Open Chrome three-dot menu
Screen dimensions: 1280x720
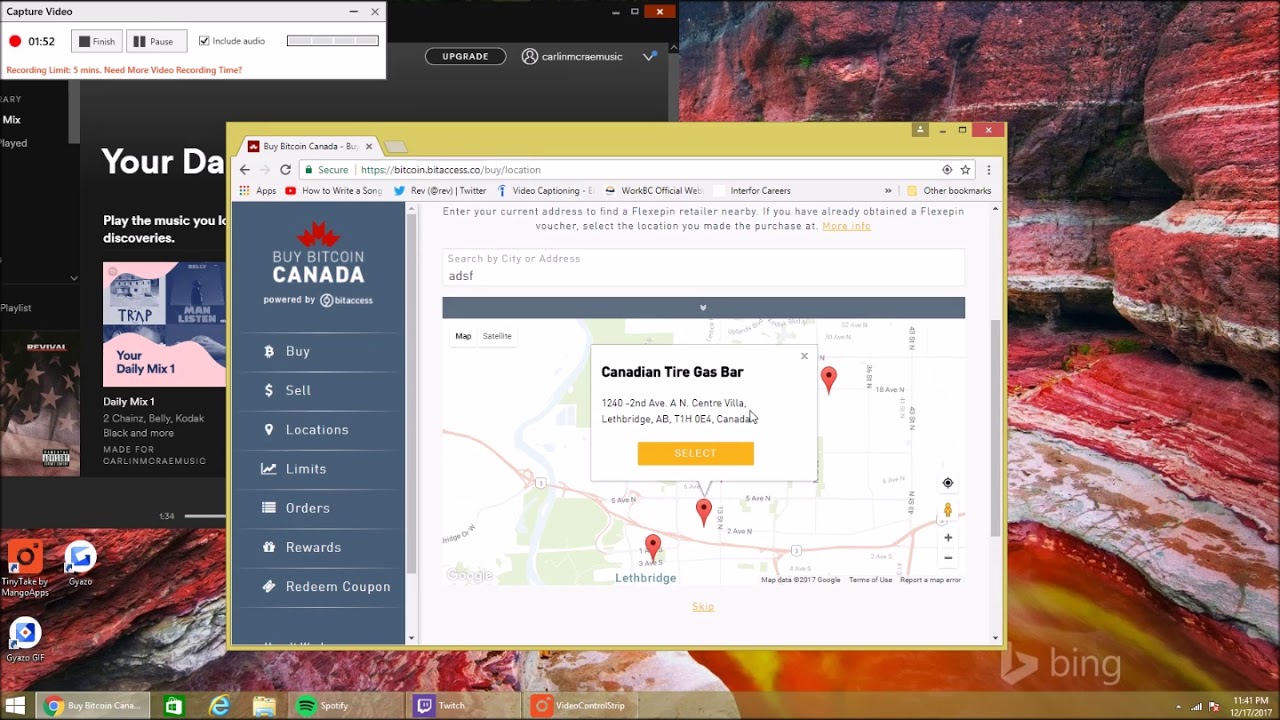click(x=989, y=170)
